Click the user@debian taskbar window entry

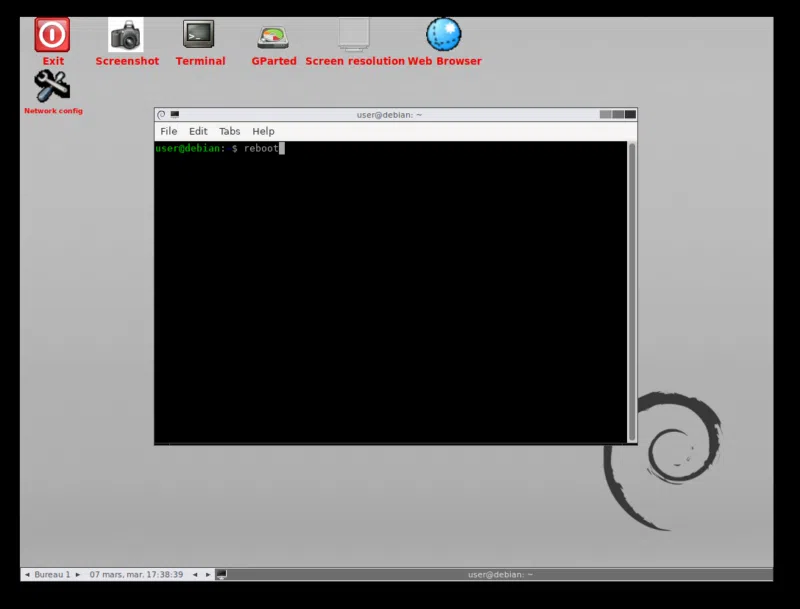(x=500, y=575)
